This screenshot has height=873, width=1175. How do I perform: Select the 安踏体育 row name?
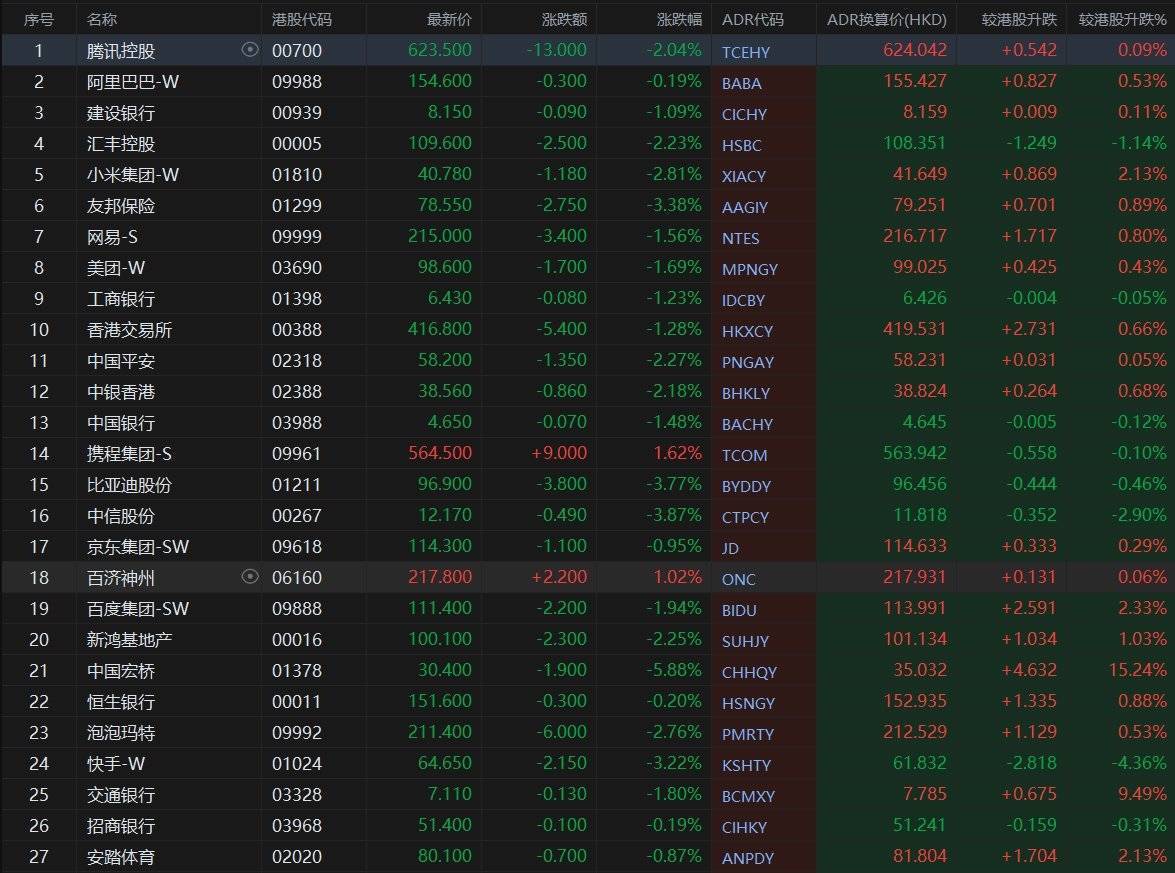[x=121, y=857]
